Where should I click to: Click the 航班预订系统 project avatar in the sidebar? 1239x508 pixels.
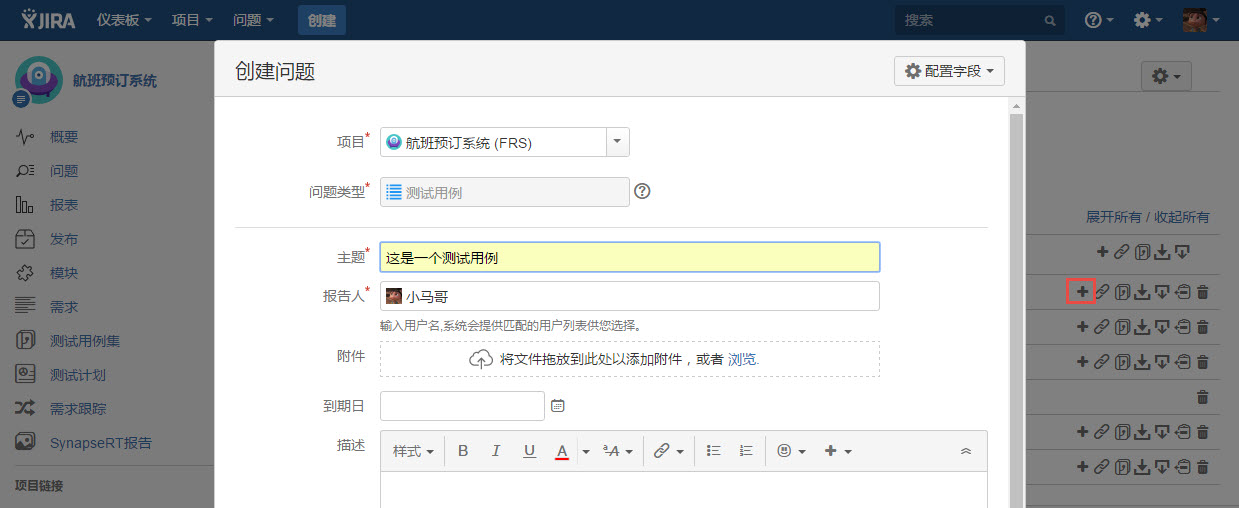click(38, 81)
